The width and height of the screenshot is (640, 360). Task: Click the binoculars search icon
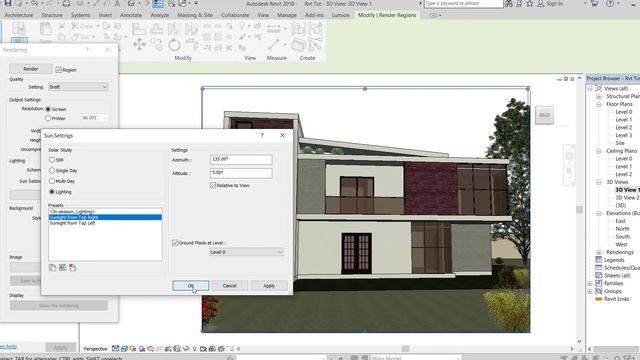[509, 4]
